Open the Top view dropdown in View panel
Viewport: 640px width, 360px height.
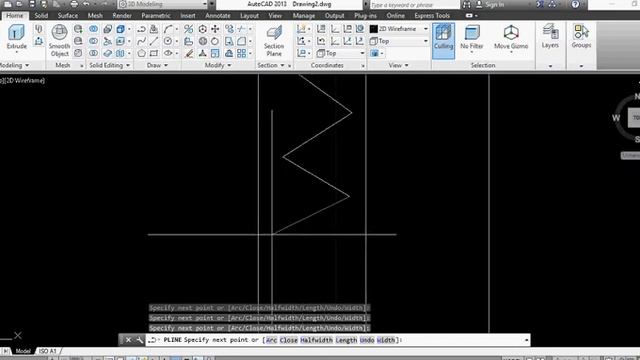(399, 41)
